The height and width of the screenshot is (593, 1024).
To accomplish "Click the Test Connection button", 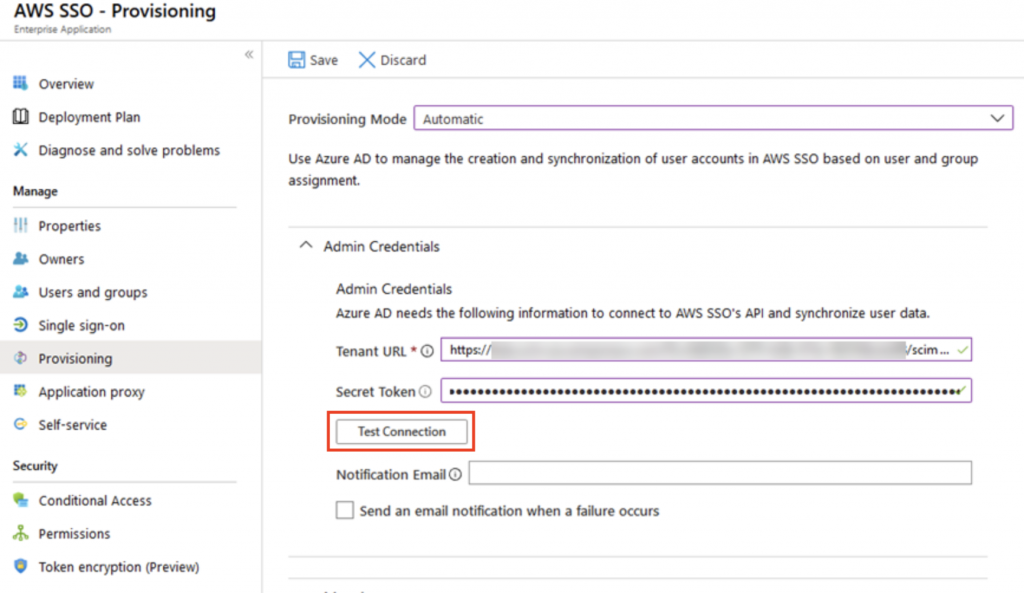I will click(402, 432).
